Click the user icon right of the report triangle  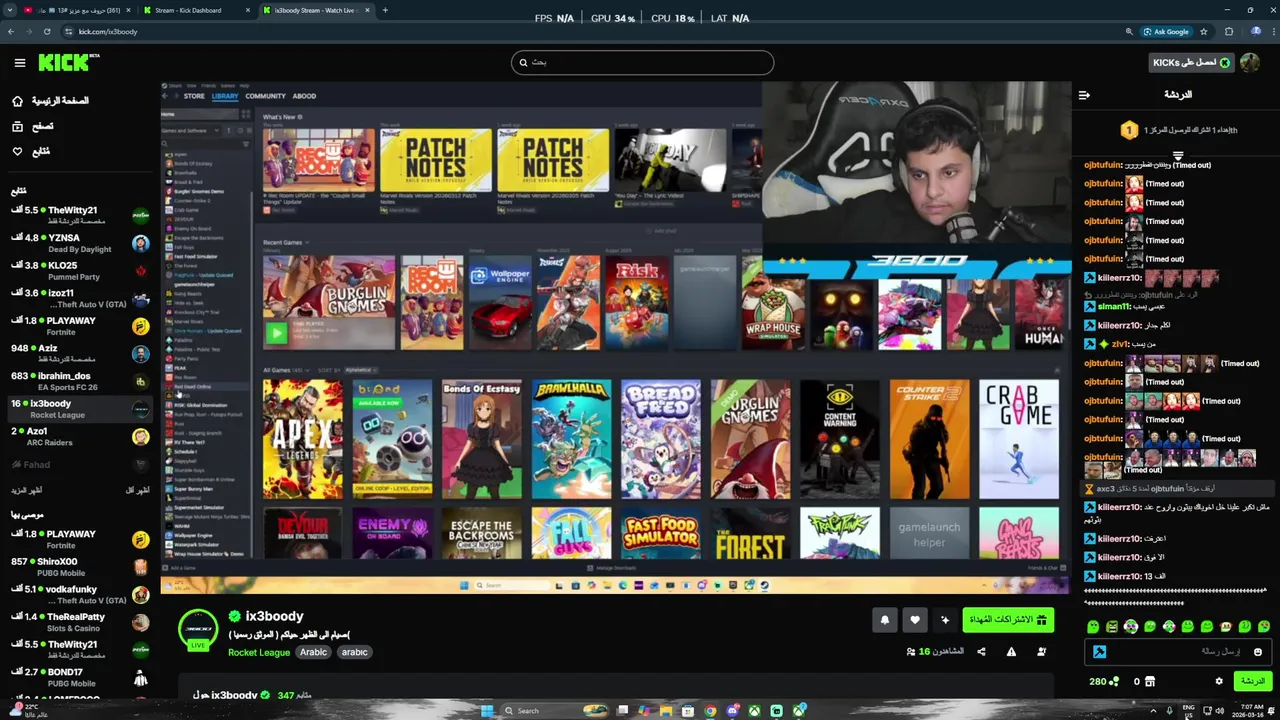(x=1042, y=651)
